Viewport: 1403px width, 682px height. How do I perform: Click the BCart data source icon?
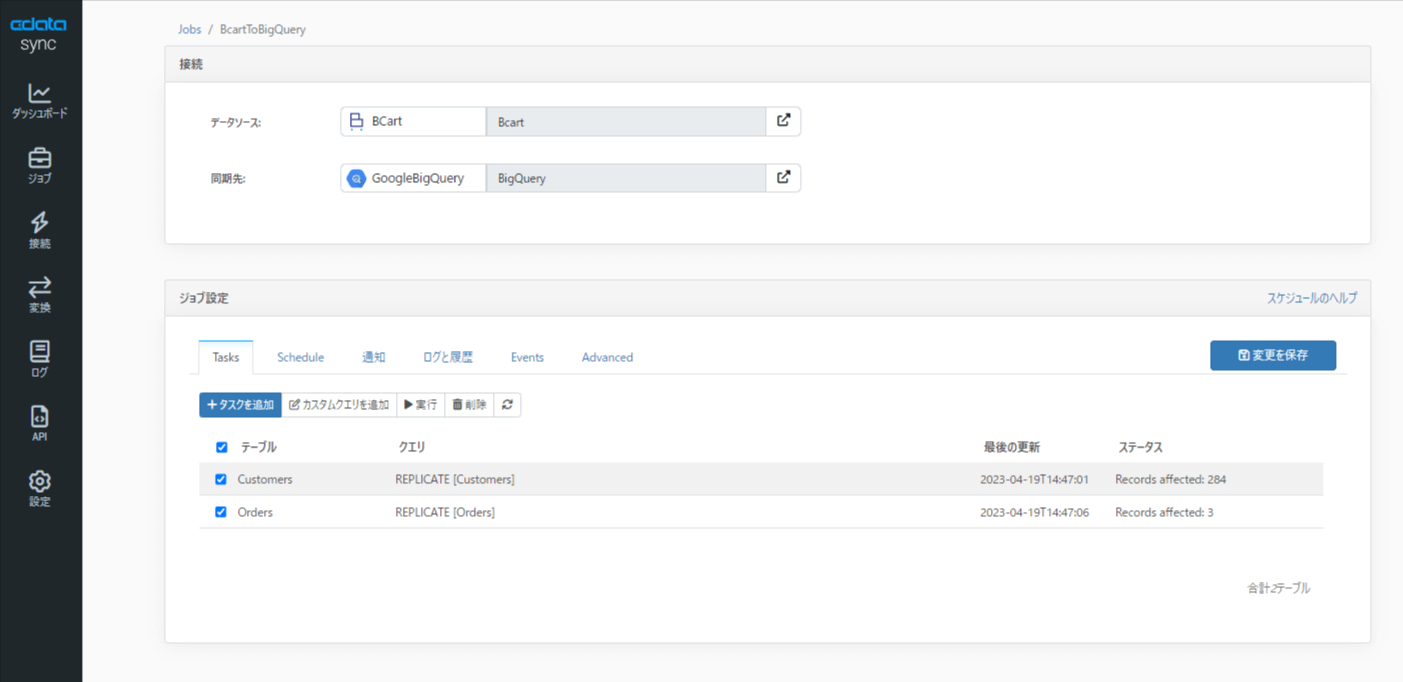tap(356, 121)
